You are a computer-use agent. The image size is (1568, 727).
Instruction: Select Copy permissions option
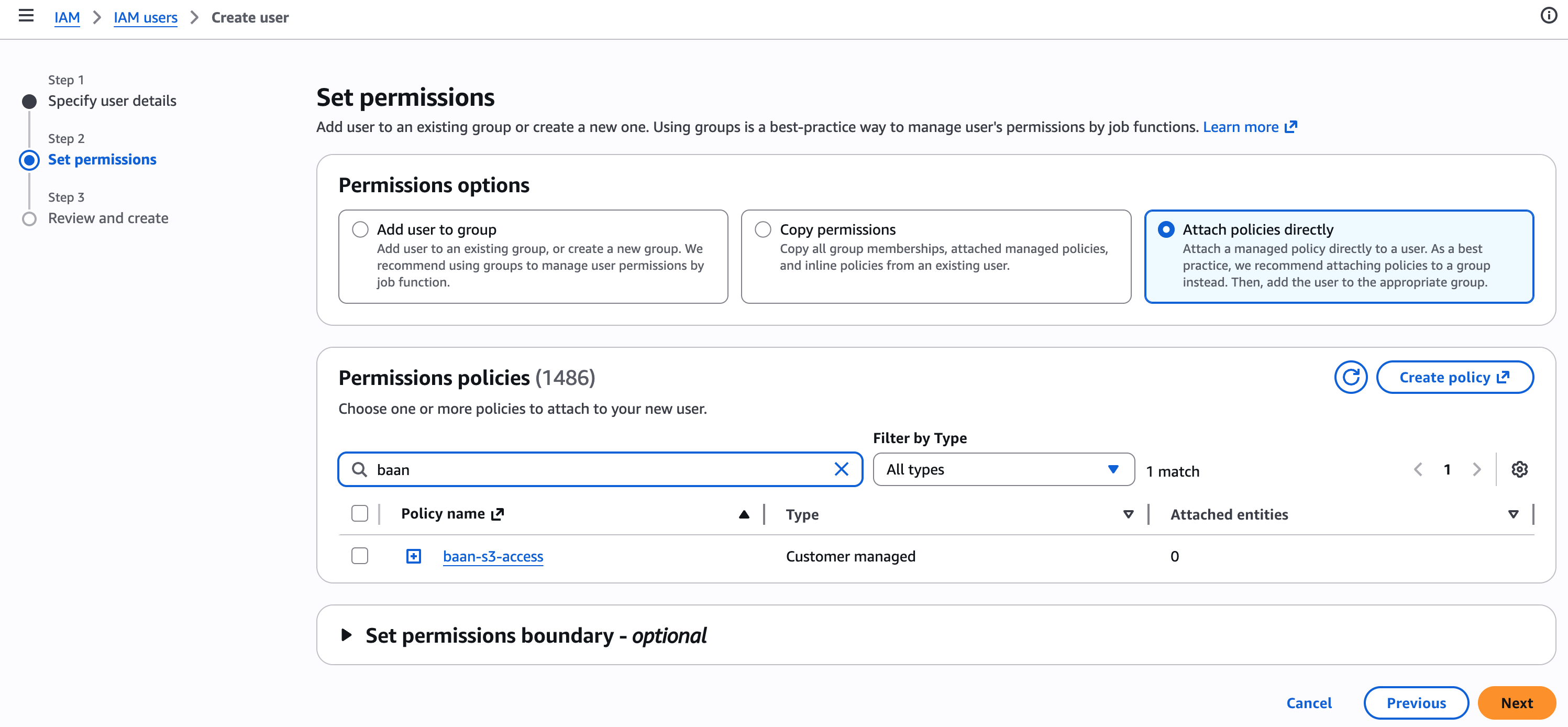point(763,229)
